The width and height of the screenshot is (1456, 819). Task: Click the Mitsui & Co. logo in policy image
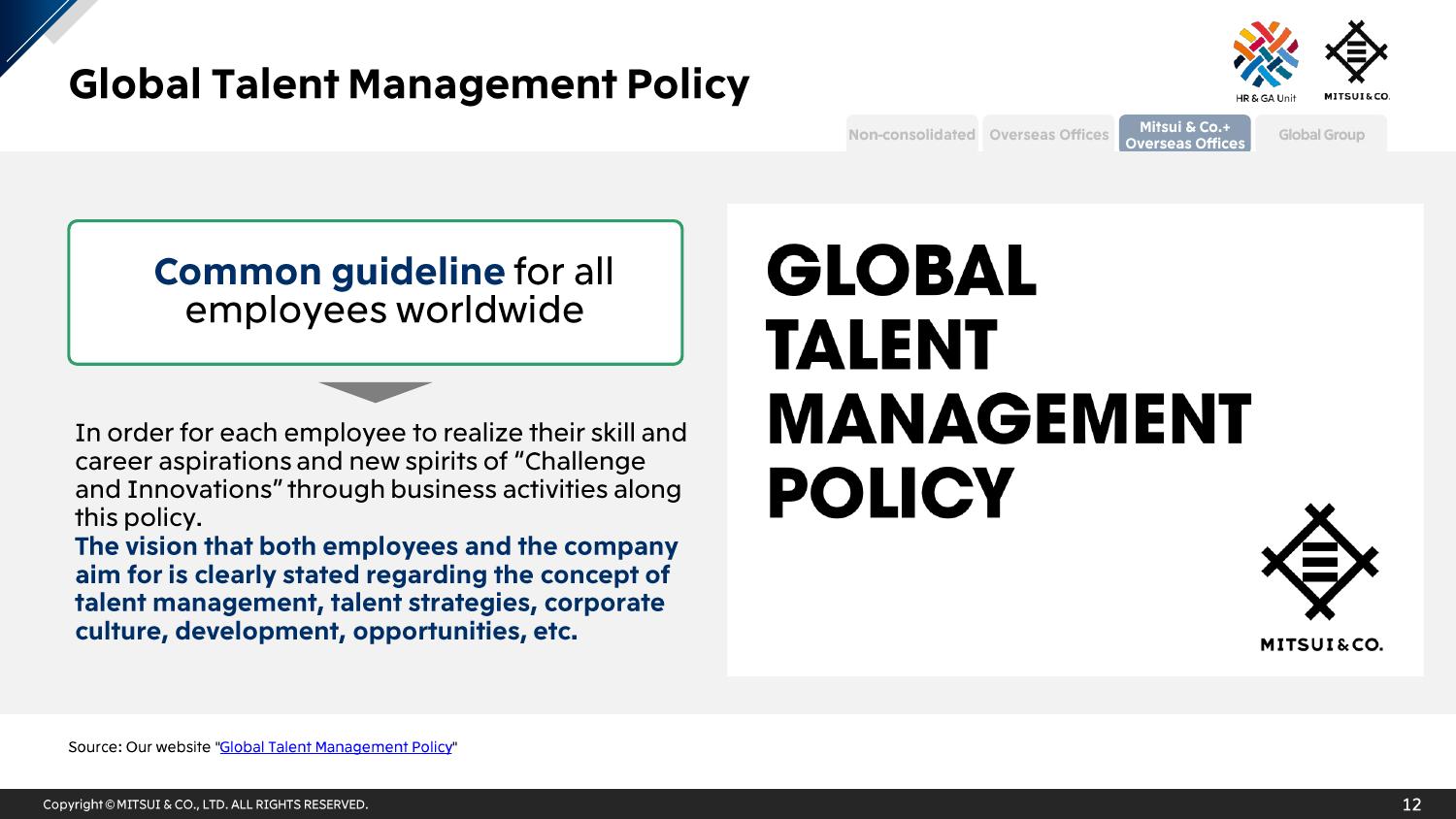1320,577
